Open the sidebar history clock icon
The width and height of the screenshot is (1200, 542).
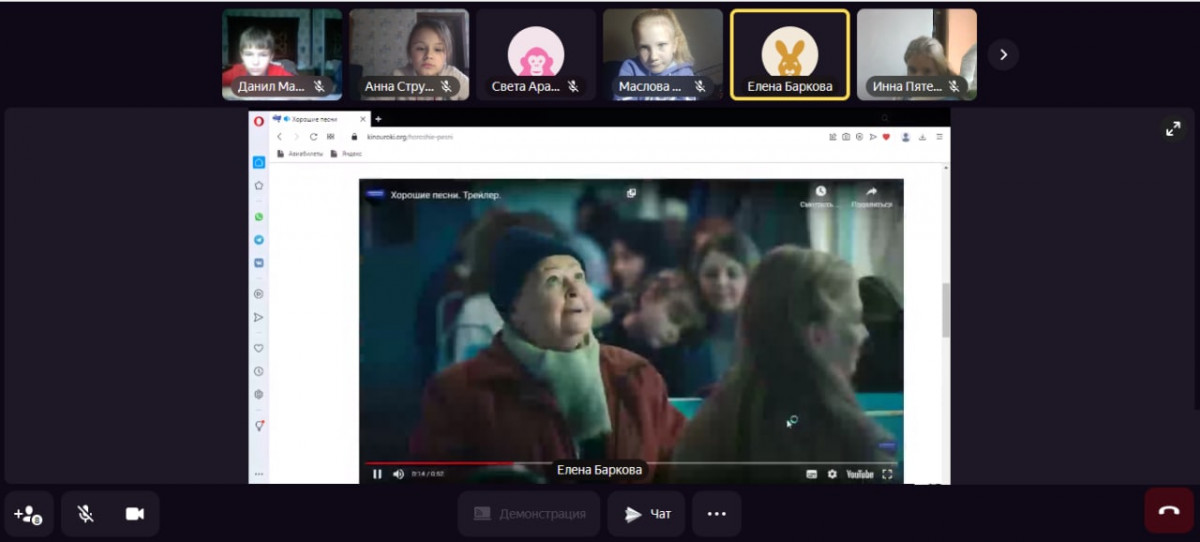click(x=258, y=371)
